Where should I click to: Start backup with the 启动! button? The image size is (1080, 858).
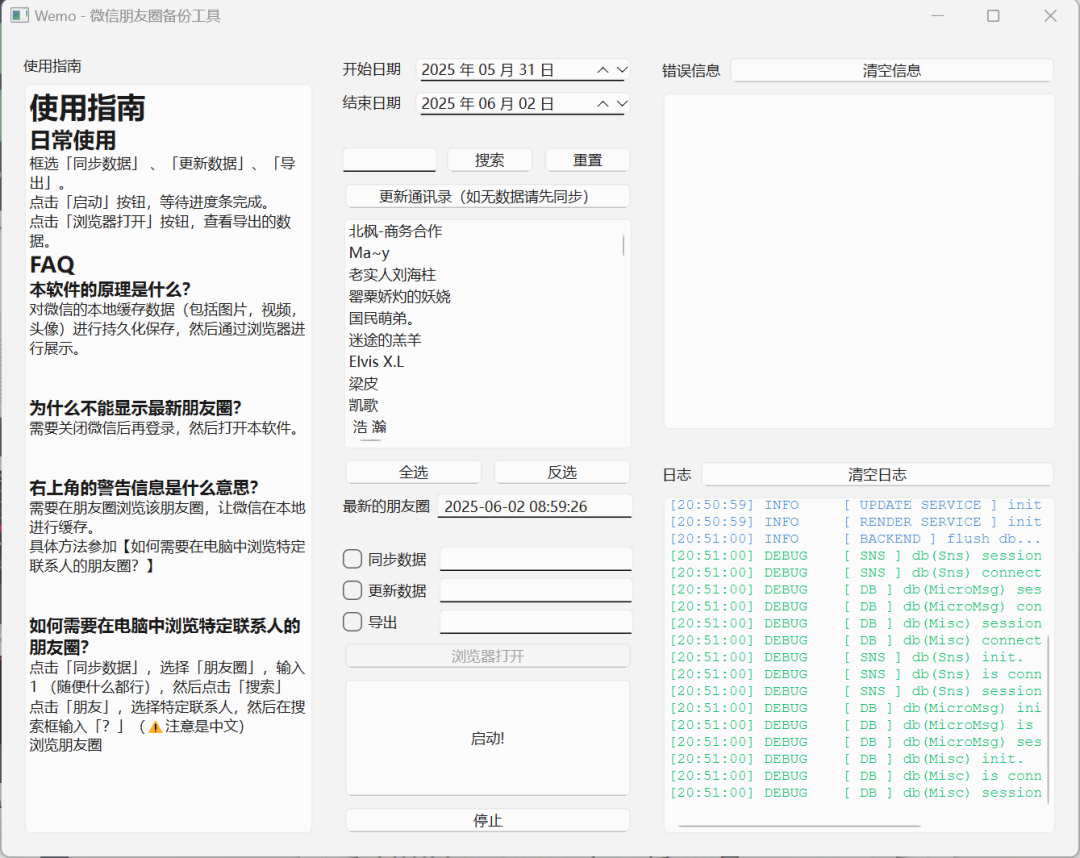[487, 738]
